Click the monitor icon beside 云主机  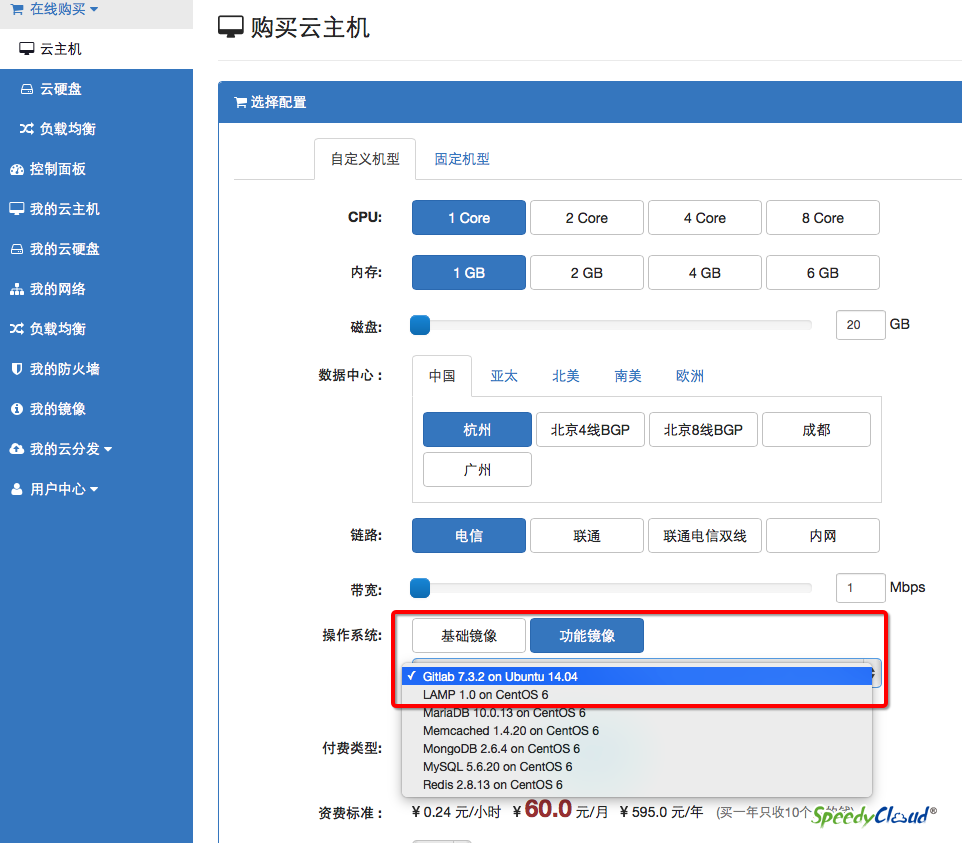(x=26, y=48)
